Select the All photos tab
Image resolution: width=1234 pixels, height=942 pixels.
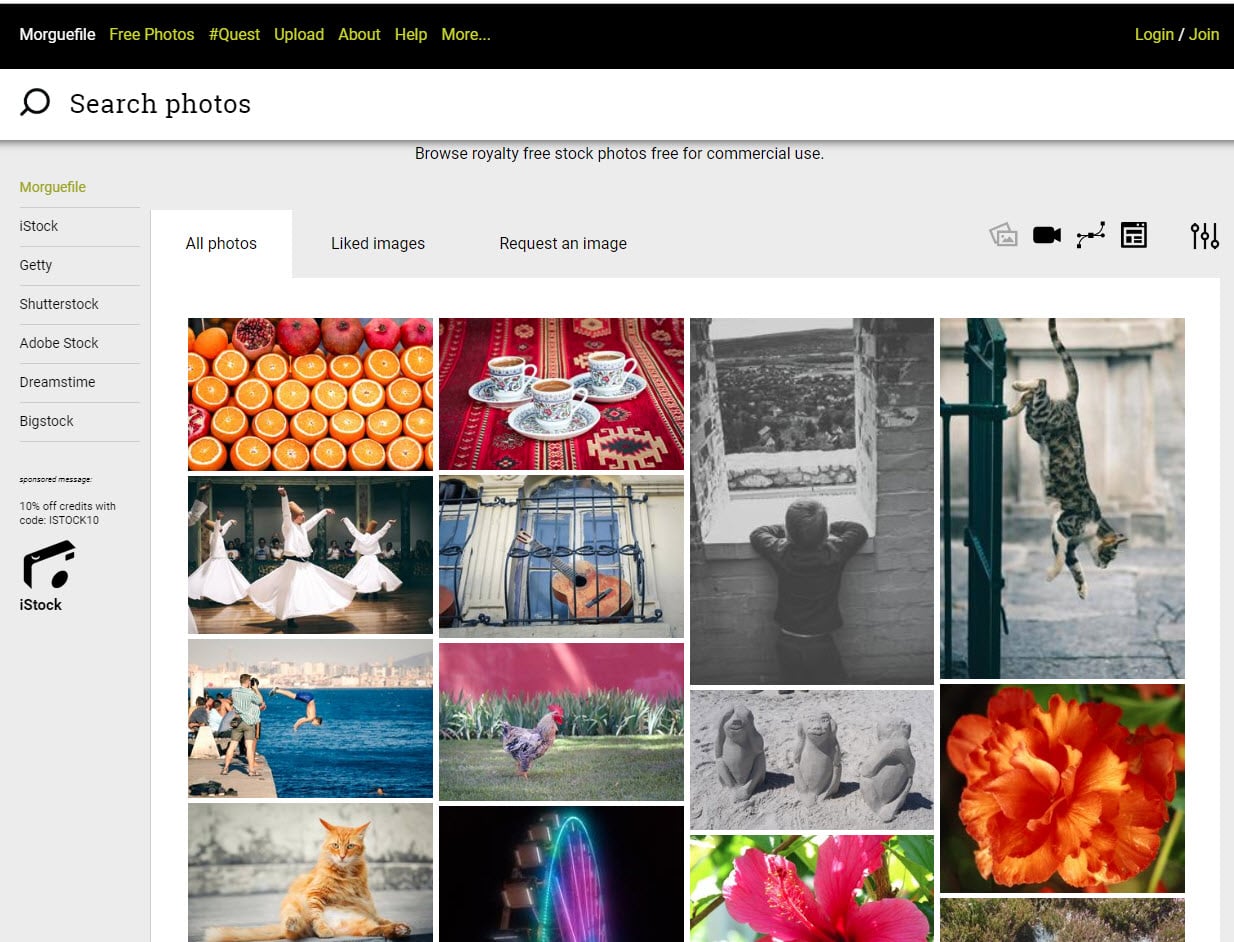221,243
